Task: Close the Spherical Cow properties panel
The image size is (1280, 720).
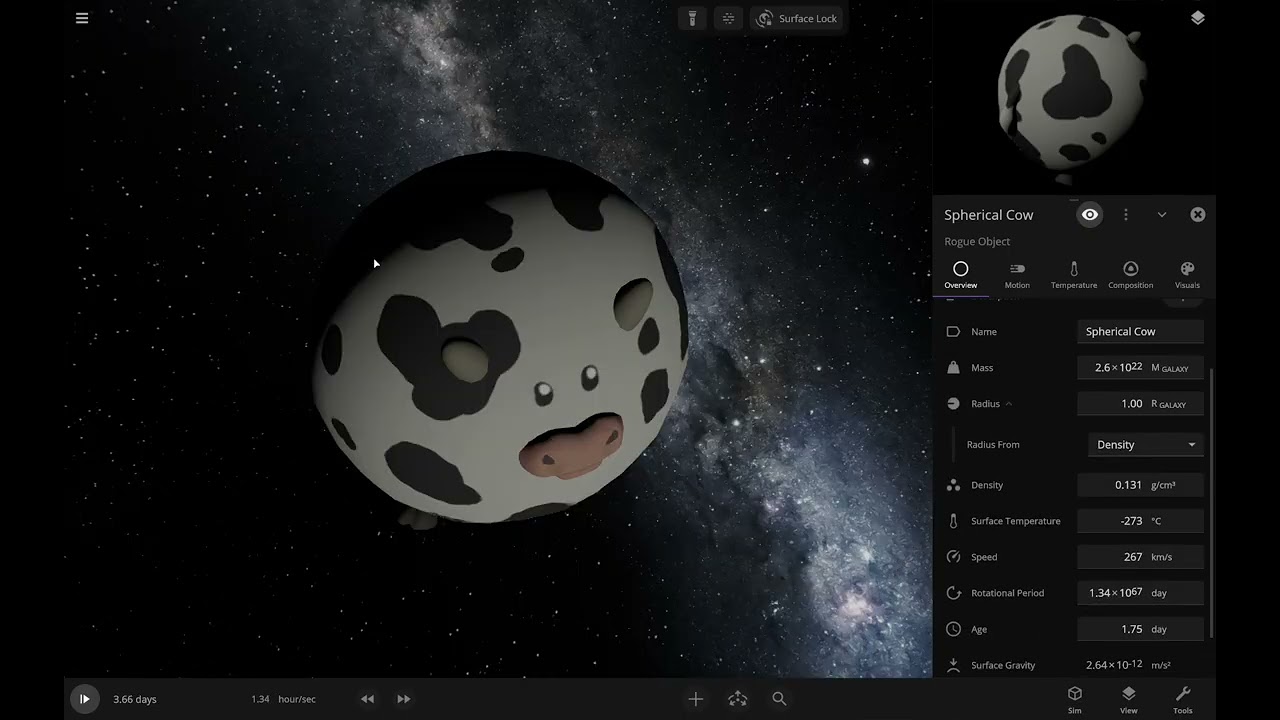Action: pyautogui.click(x=1198, y=215)
